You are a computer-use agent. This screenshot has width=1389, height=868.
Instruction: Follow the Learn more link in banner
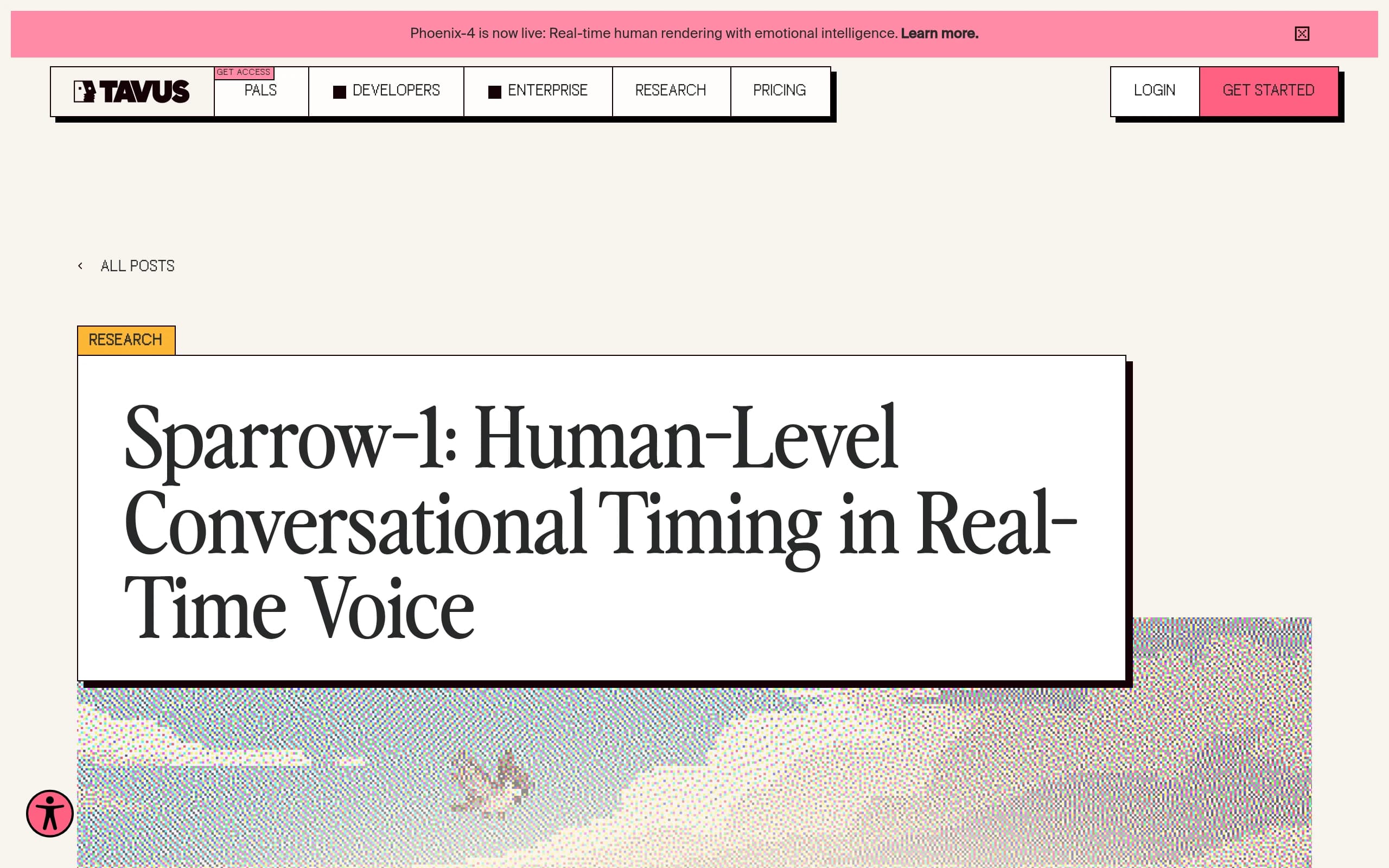pyautogui.click(x=940, y=33)
